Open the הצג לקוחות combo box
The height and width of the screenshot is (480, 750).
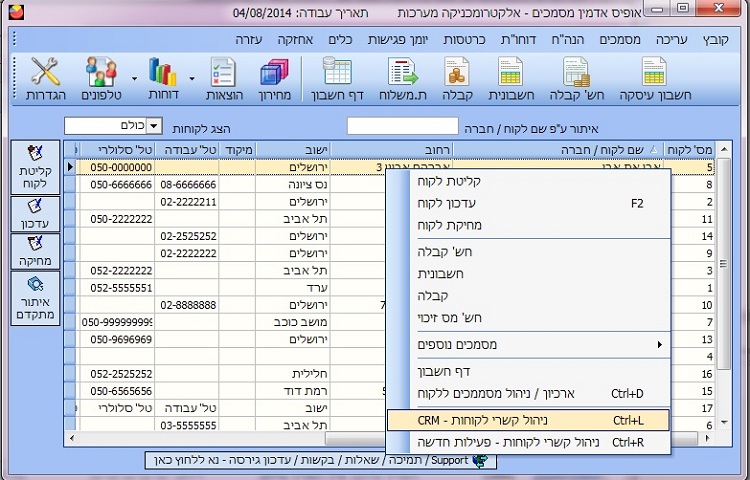113,126
